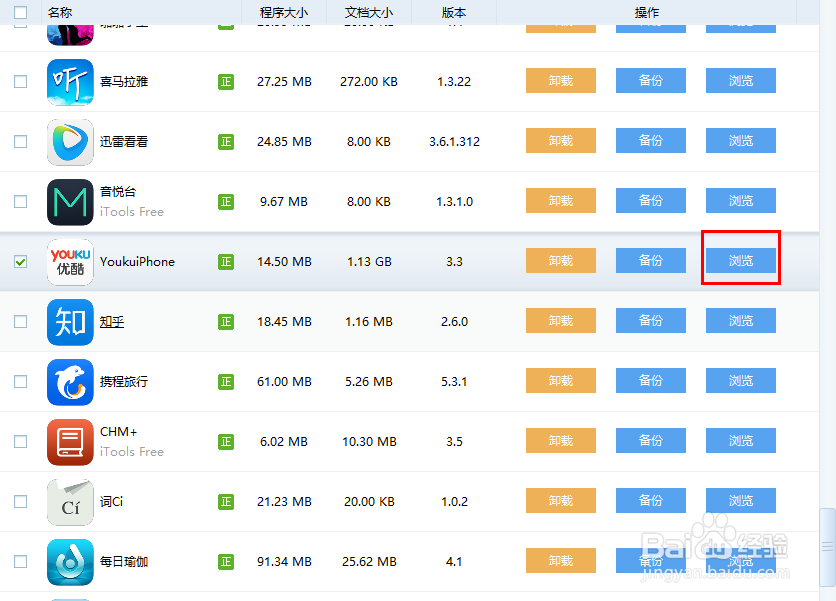The height and width of the screenshot is (601, 836).
Task: Click the 迅雷看看 app icon
Action: point(70,142)
